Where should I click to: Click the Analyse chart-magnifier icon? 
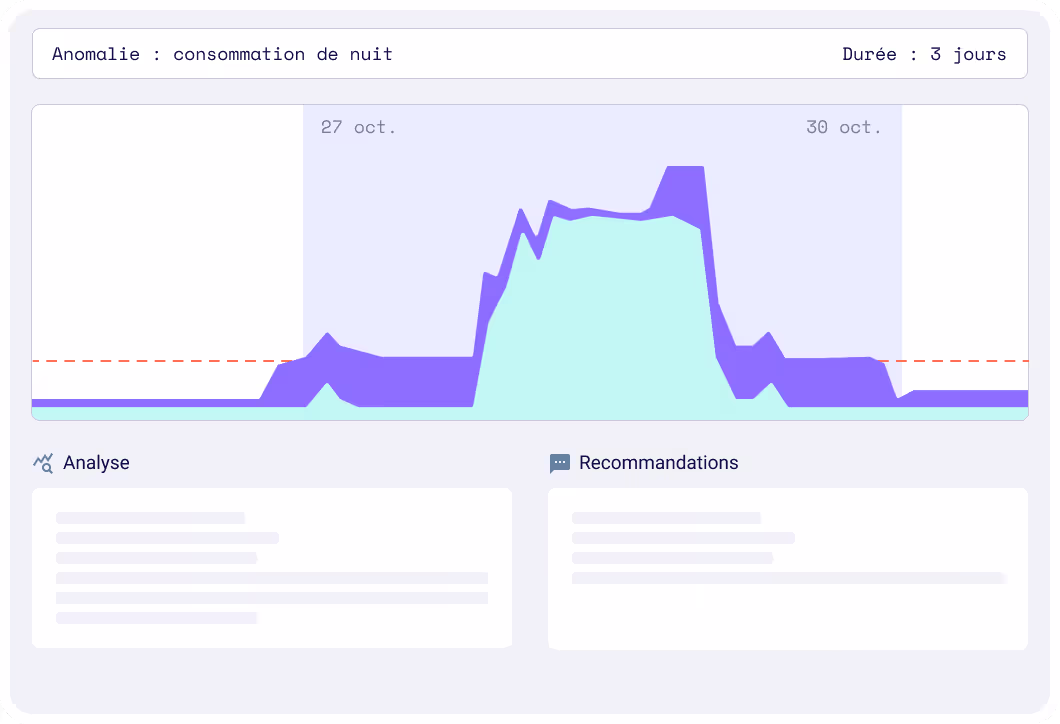coord(43,463)
